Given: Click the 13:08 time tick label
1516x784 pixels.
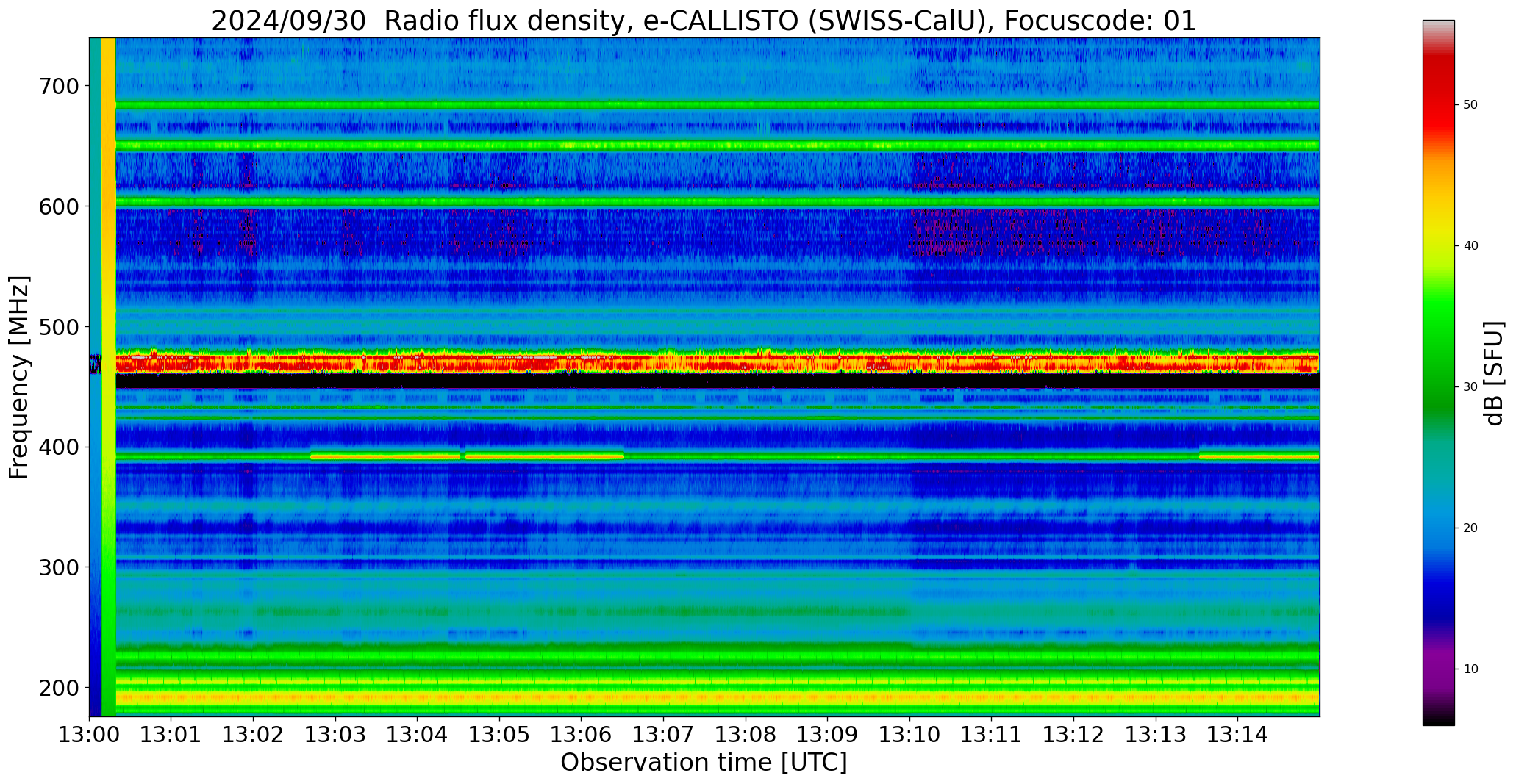Looking at the screenshot, I should coord(746,734).
